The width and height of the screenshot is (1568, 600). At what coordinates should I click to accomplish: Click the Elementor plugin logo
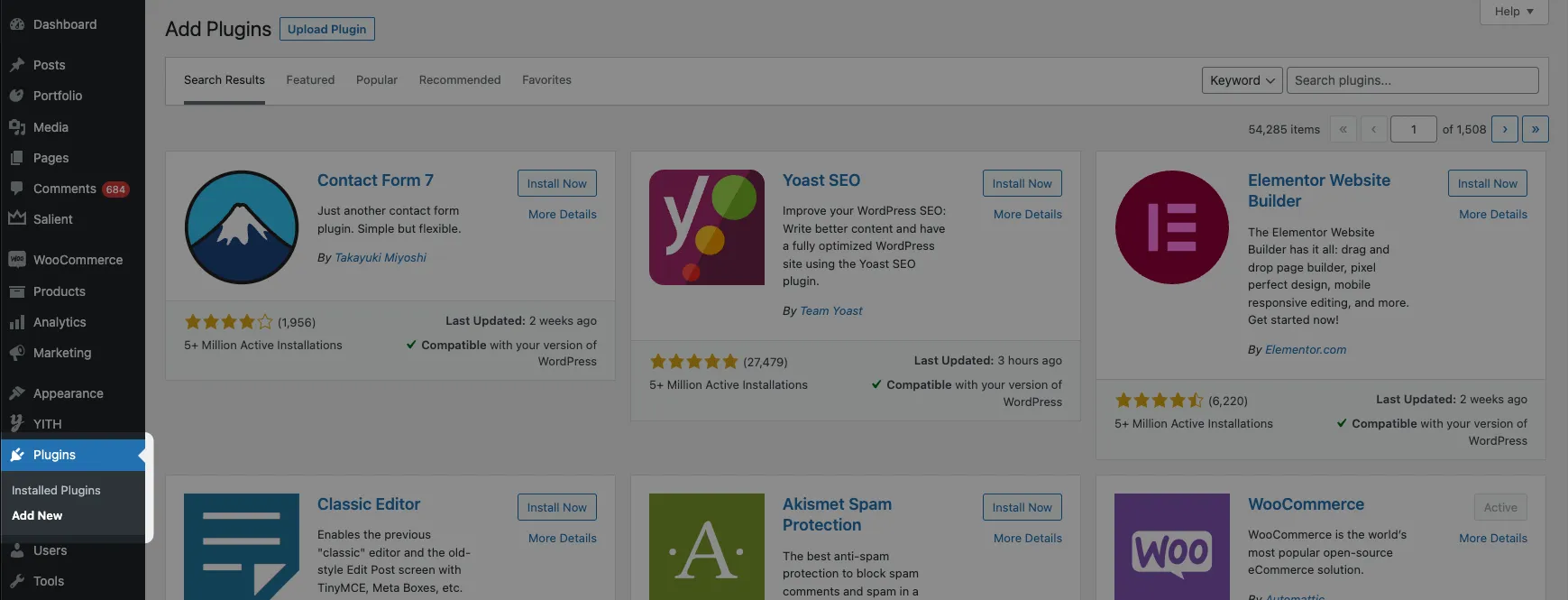coord(1172,227)
